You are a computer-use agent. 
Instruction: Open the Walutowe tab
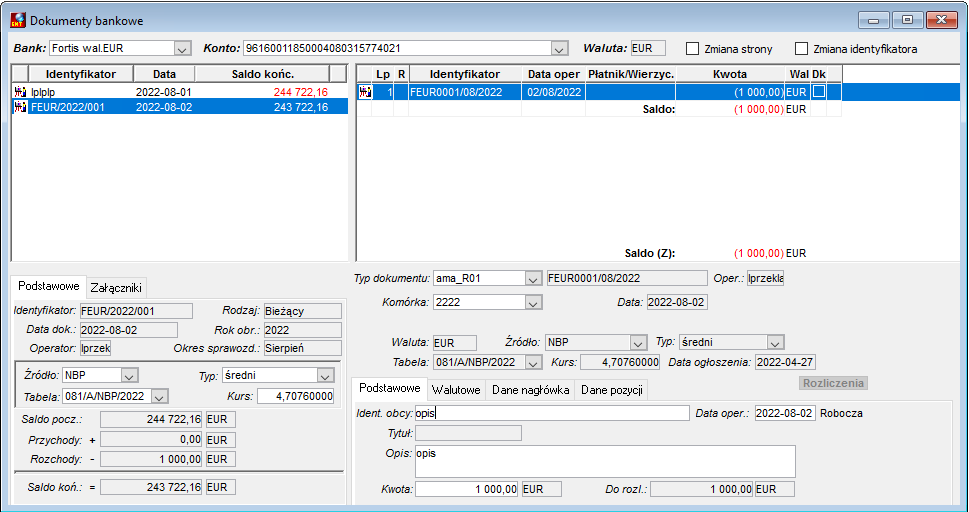(x=456, y=390)
